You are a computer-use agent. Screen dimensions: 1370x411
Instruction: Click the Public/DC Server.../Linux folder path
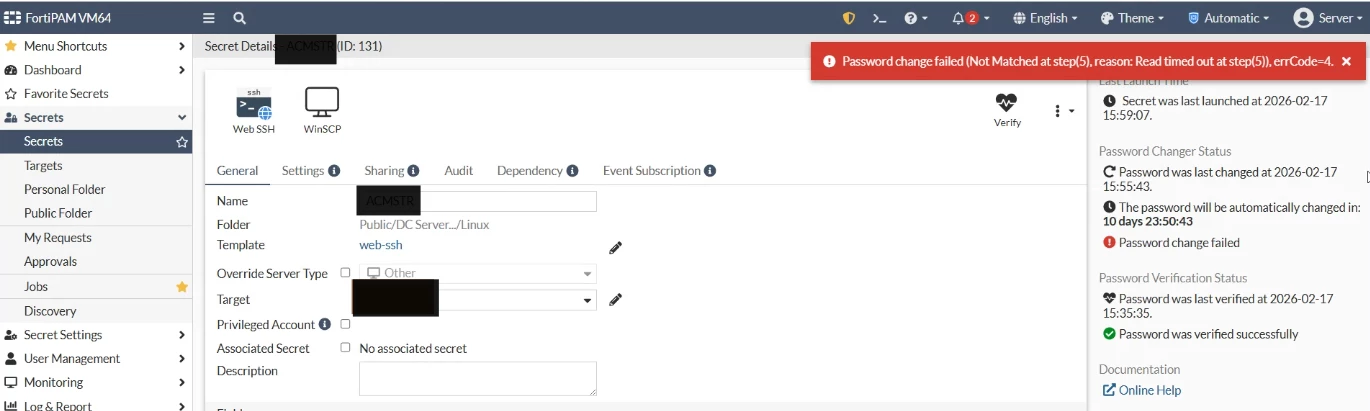point(424,225)
